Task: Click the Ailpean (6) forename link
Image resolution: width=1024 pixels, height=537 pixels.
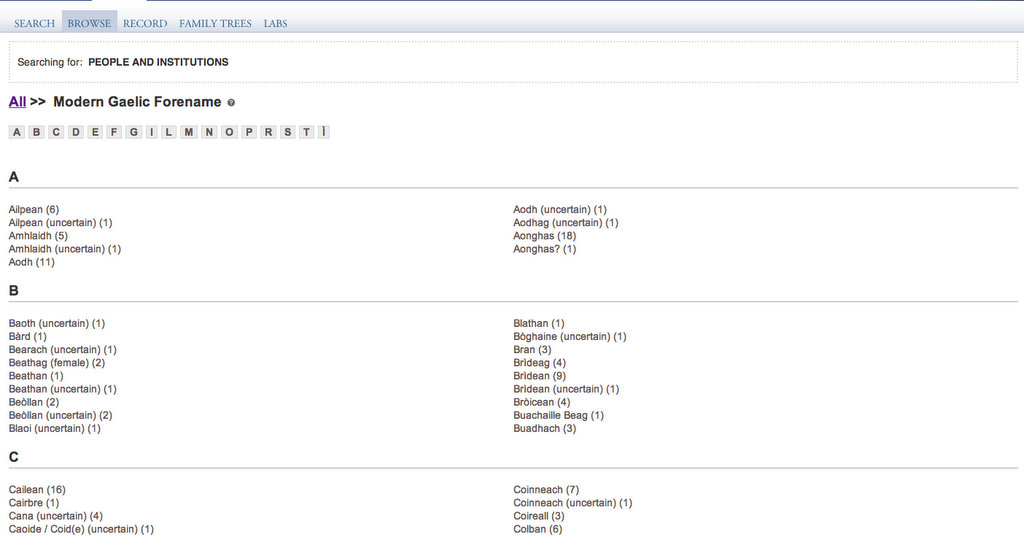Action: coord(33,210)
